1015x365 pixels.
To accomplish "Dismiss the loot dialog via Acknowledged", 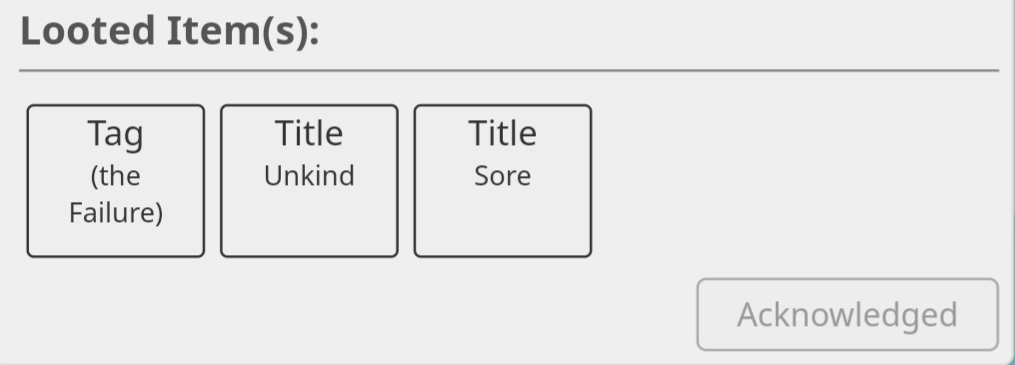I will point(847,315).
